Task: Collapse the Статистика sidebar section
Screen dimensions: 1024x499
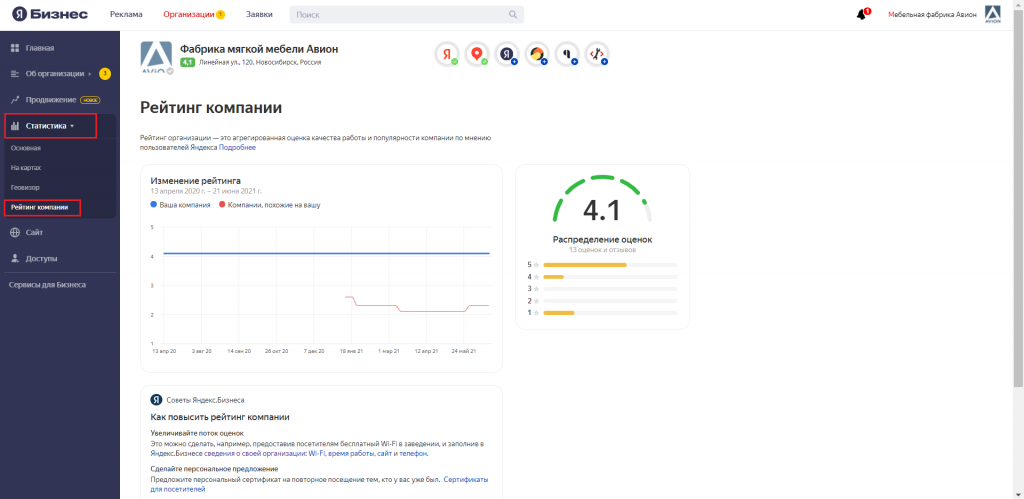Action: pyautogui.click(x=50, y=126)
